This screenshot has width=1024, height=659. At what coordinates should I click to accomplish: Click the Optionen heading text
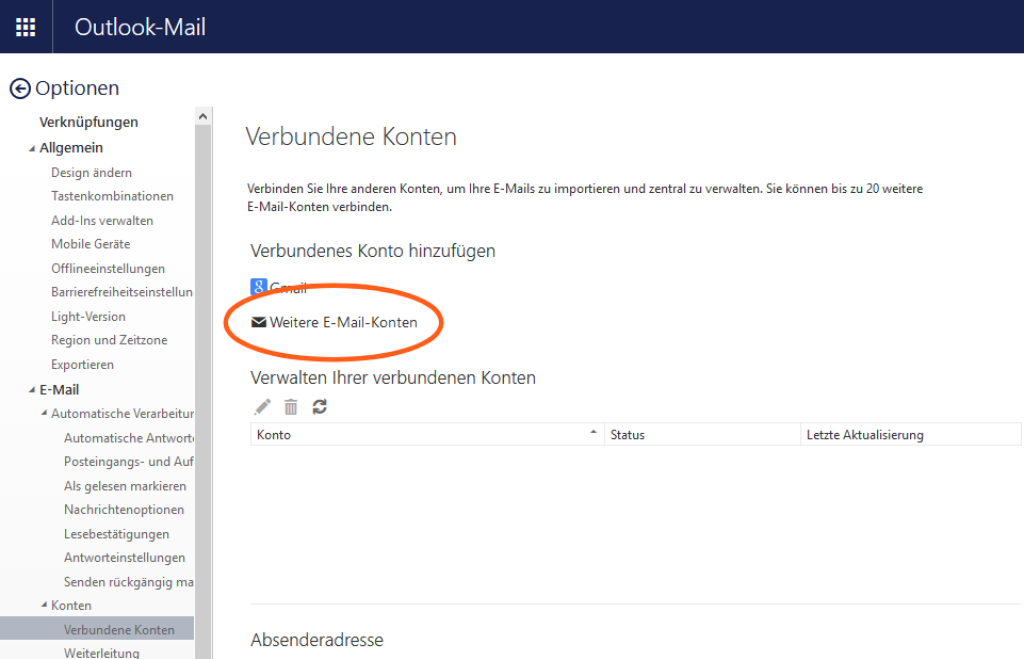(x=77, y=88)
